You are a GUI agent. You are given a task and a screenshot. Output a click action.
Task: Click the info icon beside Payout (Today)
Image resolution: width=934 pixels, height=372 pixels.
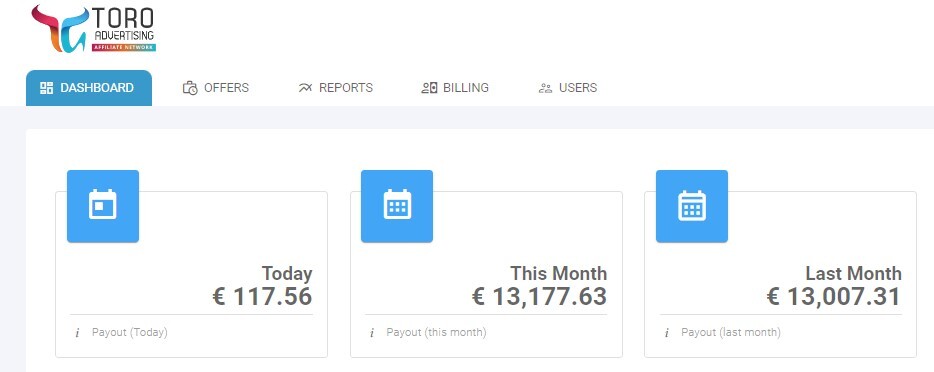[x=77, y=333]
